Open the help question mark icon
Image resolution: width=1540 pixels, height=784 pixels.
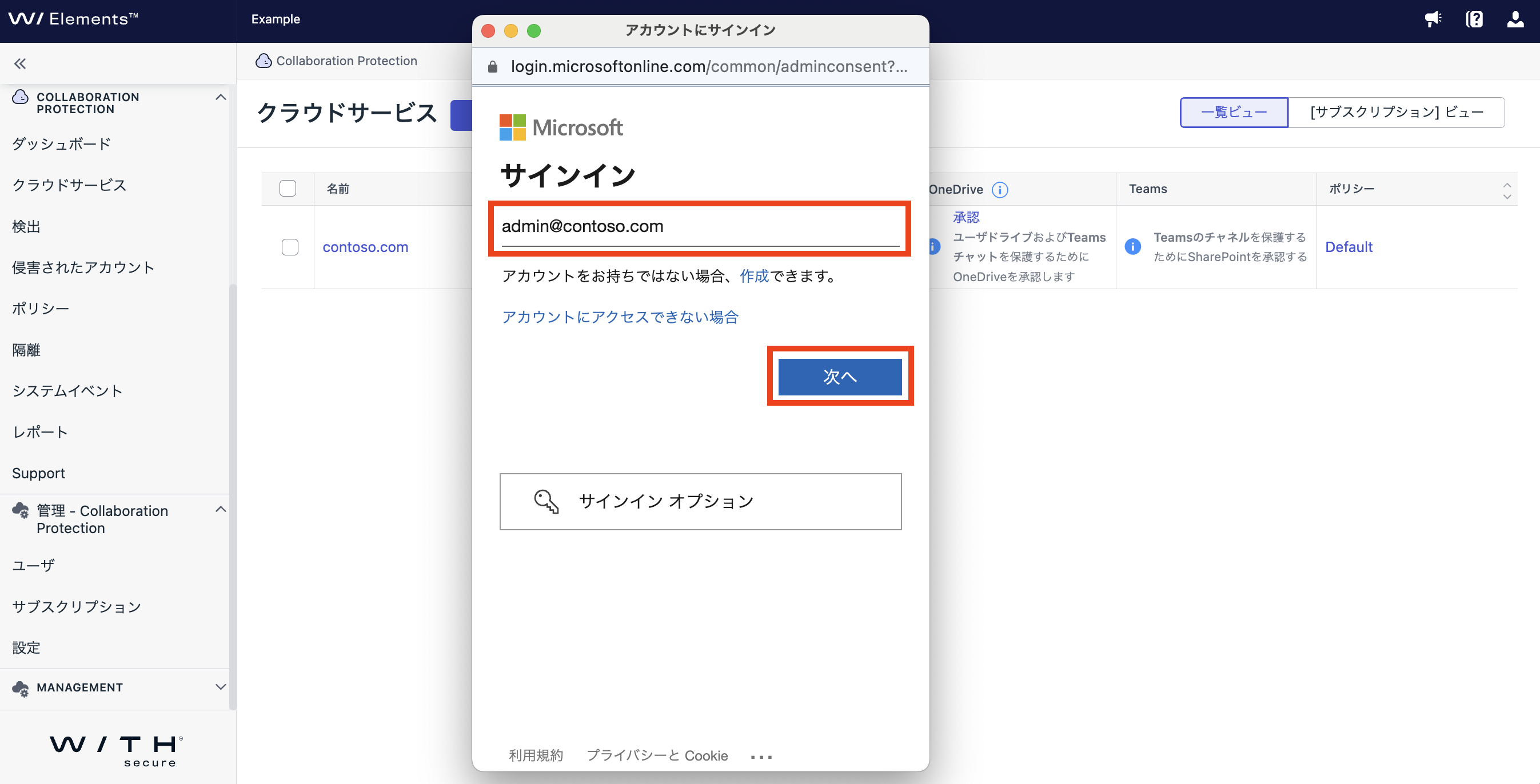[1474, 19]
